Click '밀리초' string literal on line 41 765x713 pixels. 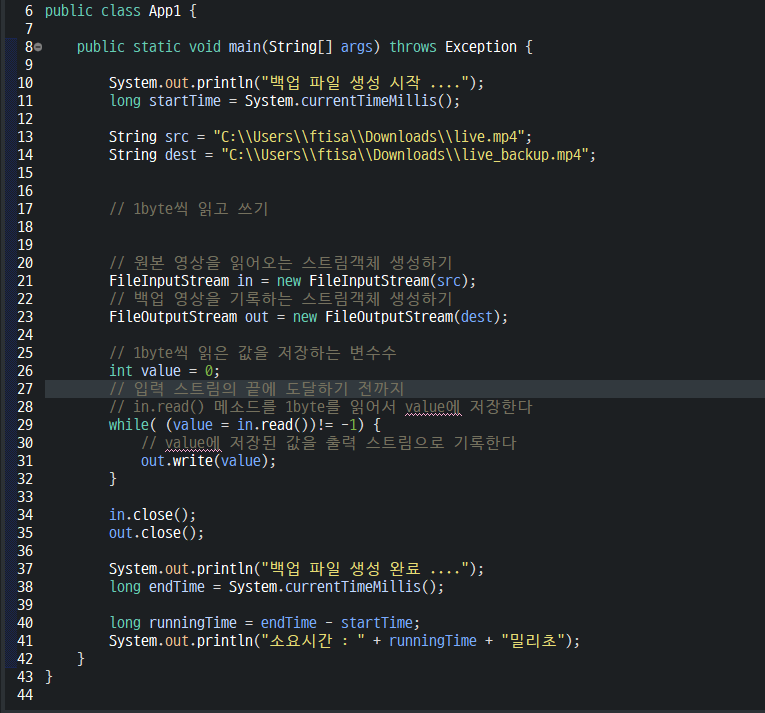click(x=533, y=641)
